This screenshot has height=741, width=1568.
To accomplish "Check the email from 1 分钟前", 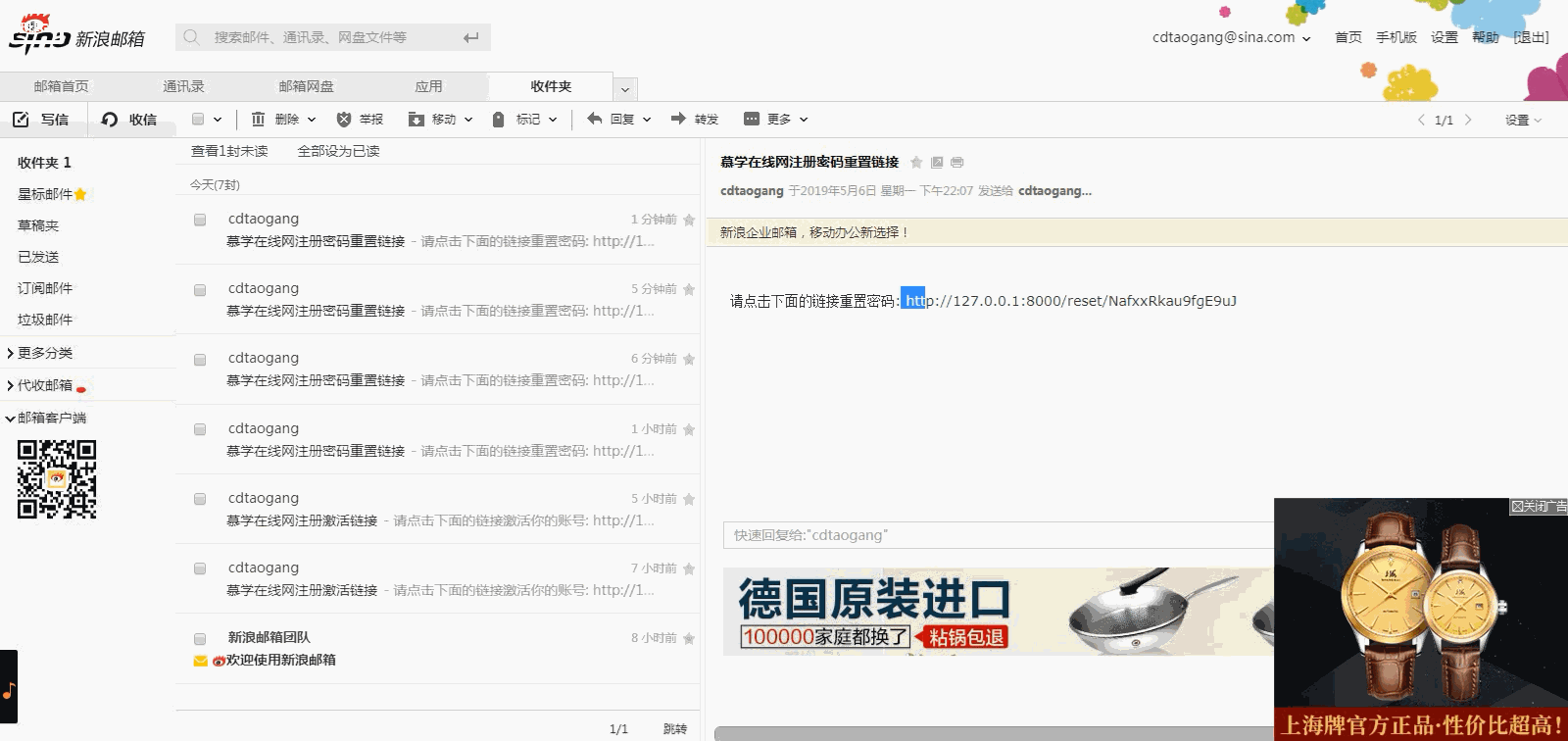I will click(x=200, y=220).
